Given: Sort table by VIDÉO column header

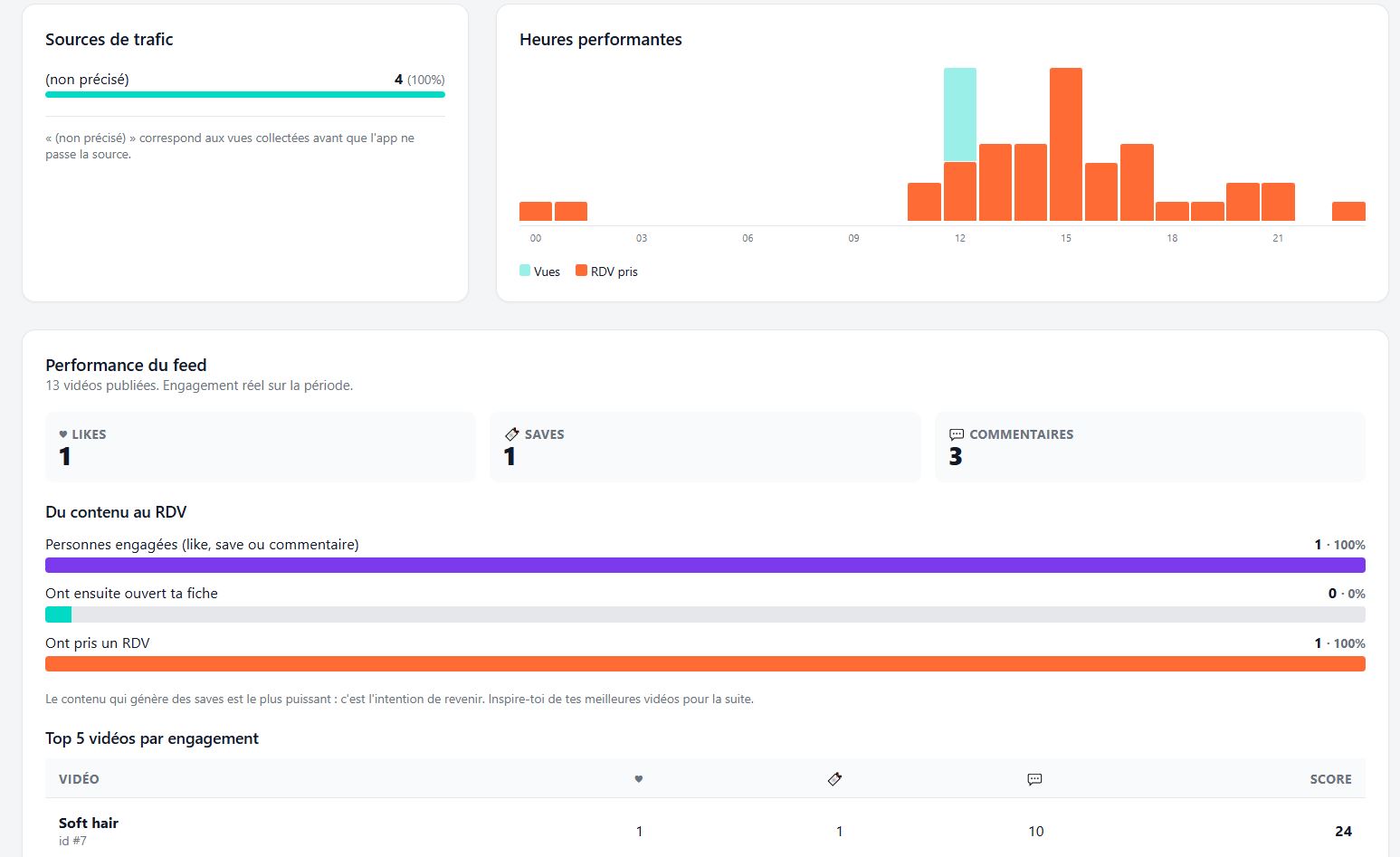Looking at the screenshot, I should [79, 779].
